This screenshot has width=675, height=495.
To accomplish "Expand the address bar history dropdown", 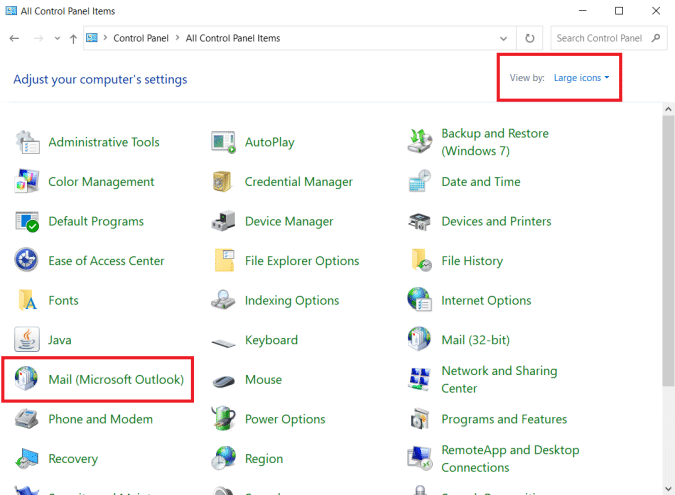I will (503, 38).
